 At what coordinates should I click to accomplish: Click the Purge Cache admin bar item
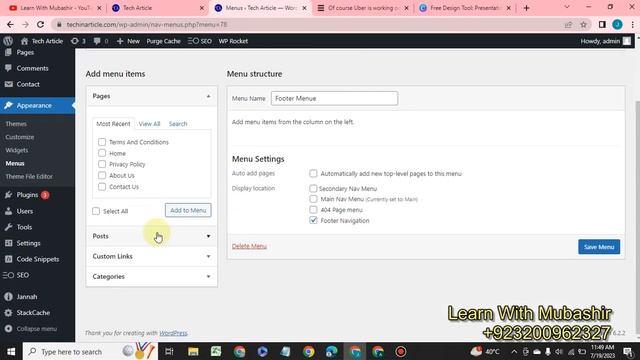[163, 41]
